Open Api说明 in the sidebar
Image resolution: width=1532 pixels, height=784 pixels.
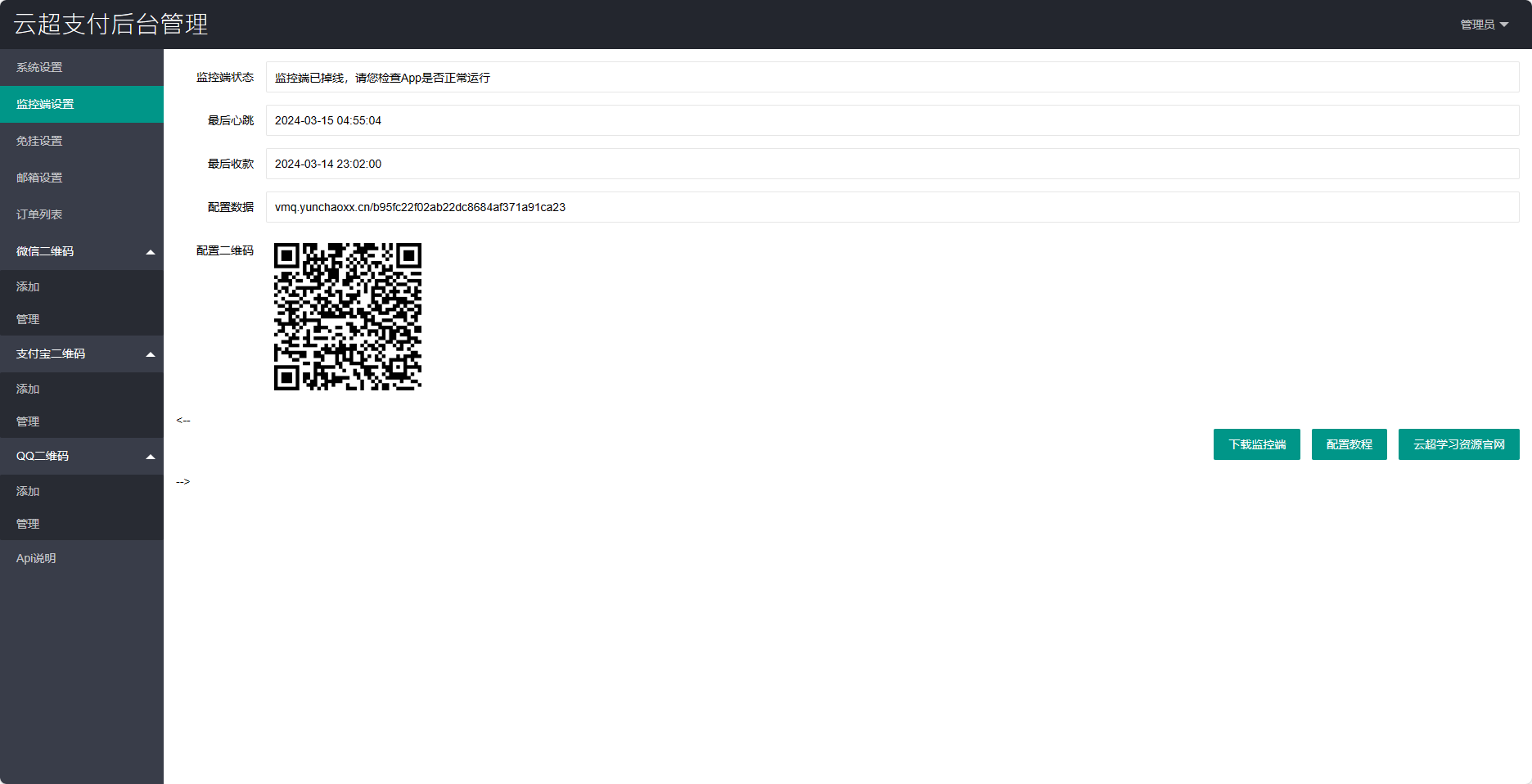[x=36, y=558]
